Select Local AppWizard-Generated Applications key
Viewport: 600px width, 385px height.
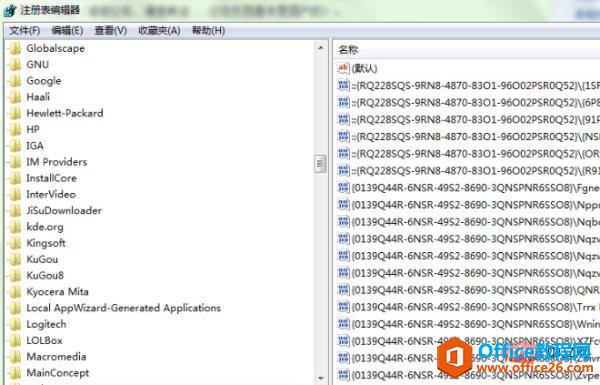(x=123, y=308)
